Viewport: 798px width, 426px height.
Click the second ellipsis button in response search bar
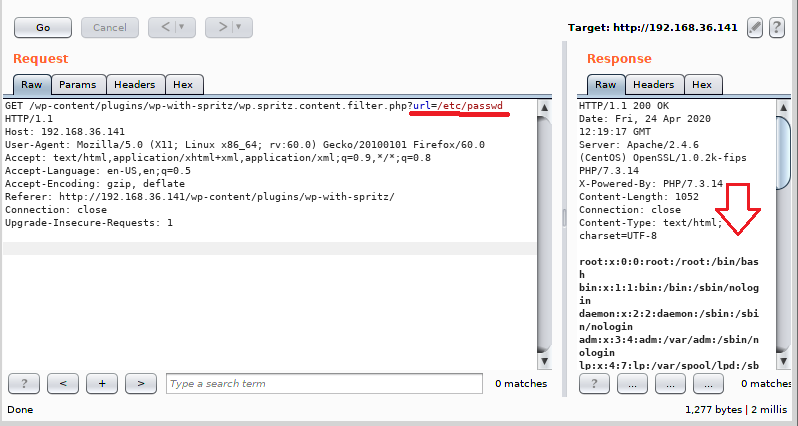(670, 384)
